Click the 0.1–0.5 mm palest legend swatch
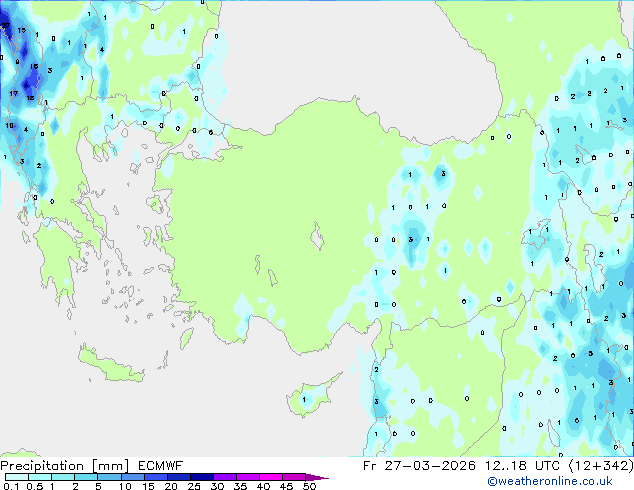This screenshot has height=490, width=634. (x=17, y=477)
